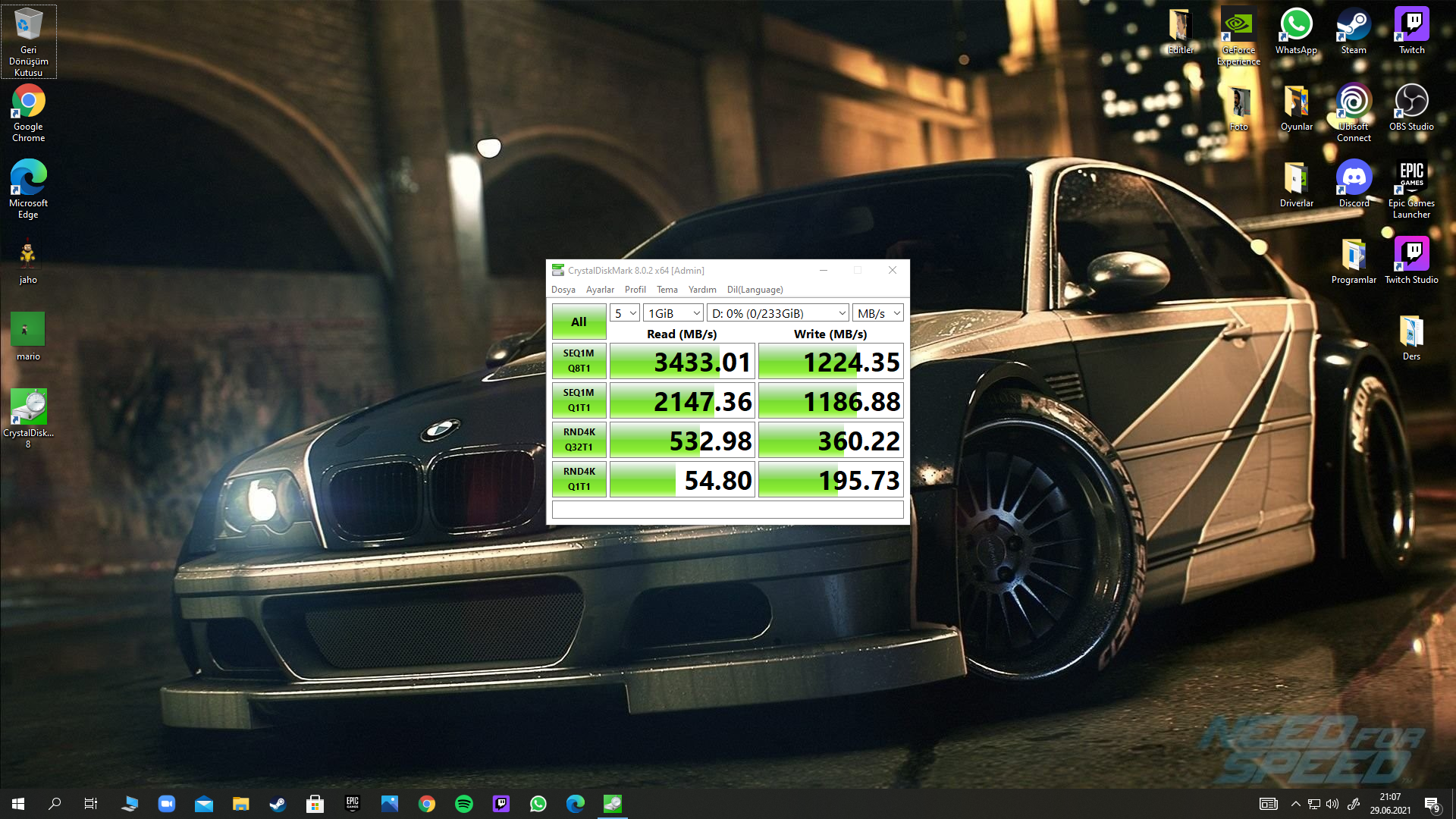This screenshot has height=819, width=1456.
Task: Click the empty comment field below the results
Action: pyautogui.click(x=727, y=510)
